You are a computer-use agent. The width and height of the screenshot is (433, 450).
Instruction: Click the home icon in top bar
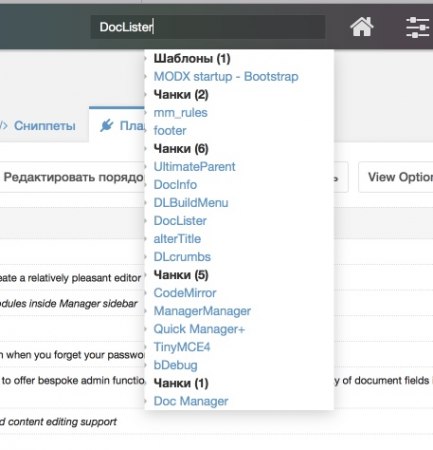(362, 27)
